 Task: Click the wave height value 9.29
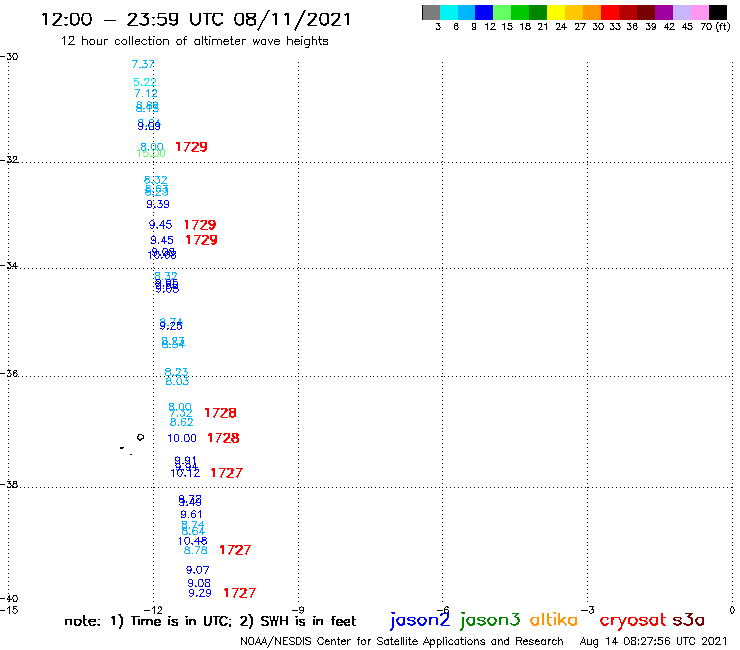(200, 593)
